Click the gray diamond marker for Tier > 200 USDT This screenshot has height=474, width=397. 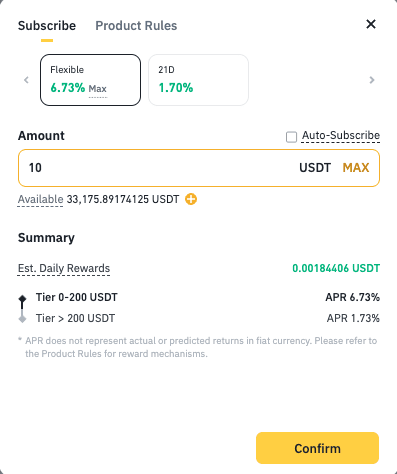[x=22, y=319]
